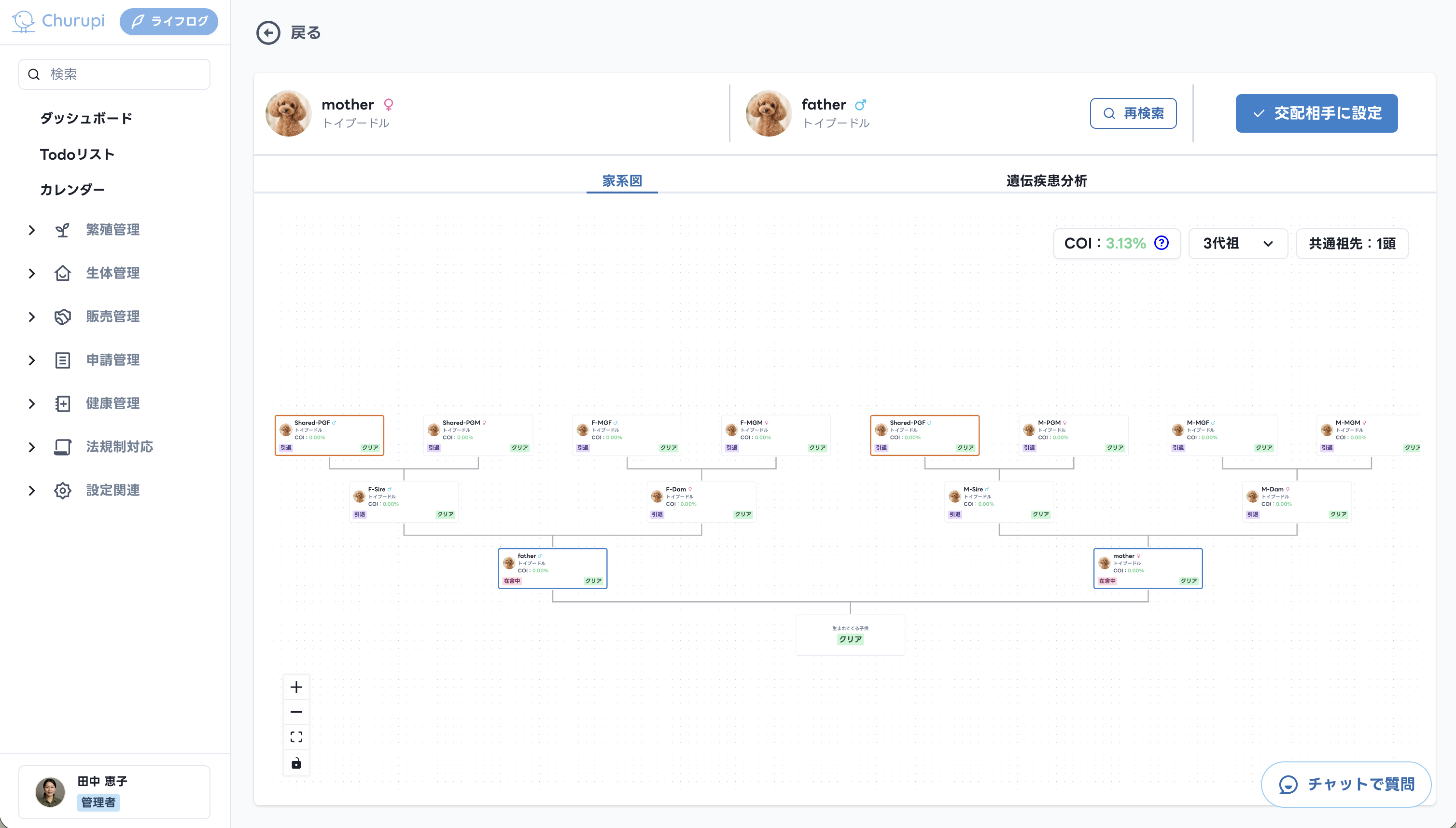
Task: Zoom out the pedigree chart with minus
Action: click(296, 712)
